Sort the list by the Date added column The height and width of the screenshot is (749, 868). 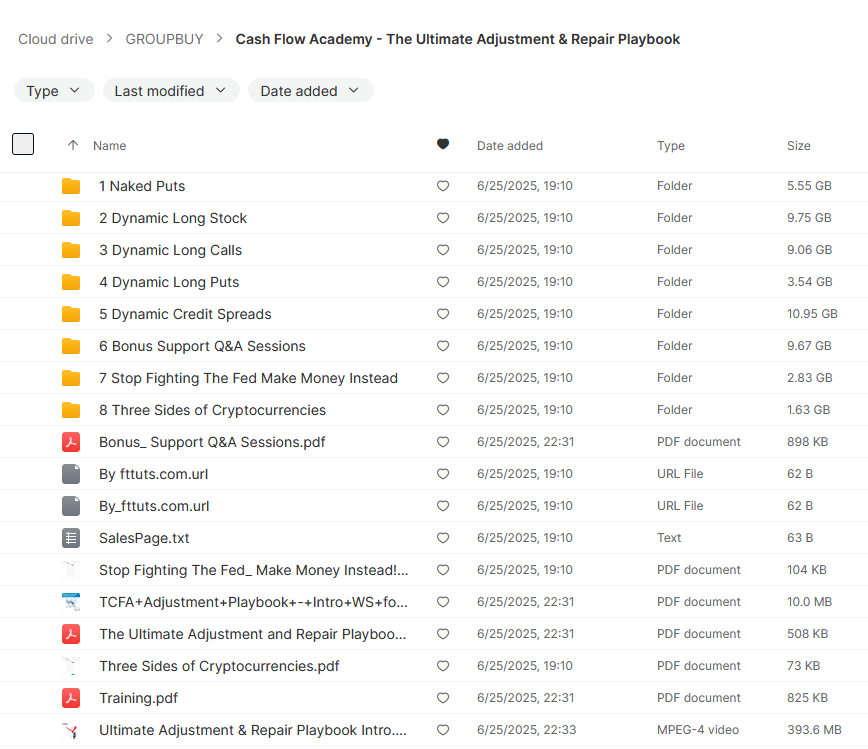click(510, 146)
